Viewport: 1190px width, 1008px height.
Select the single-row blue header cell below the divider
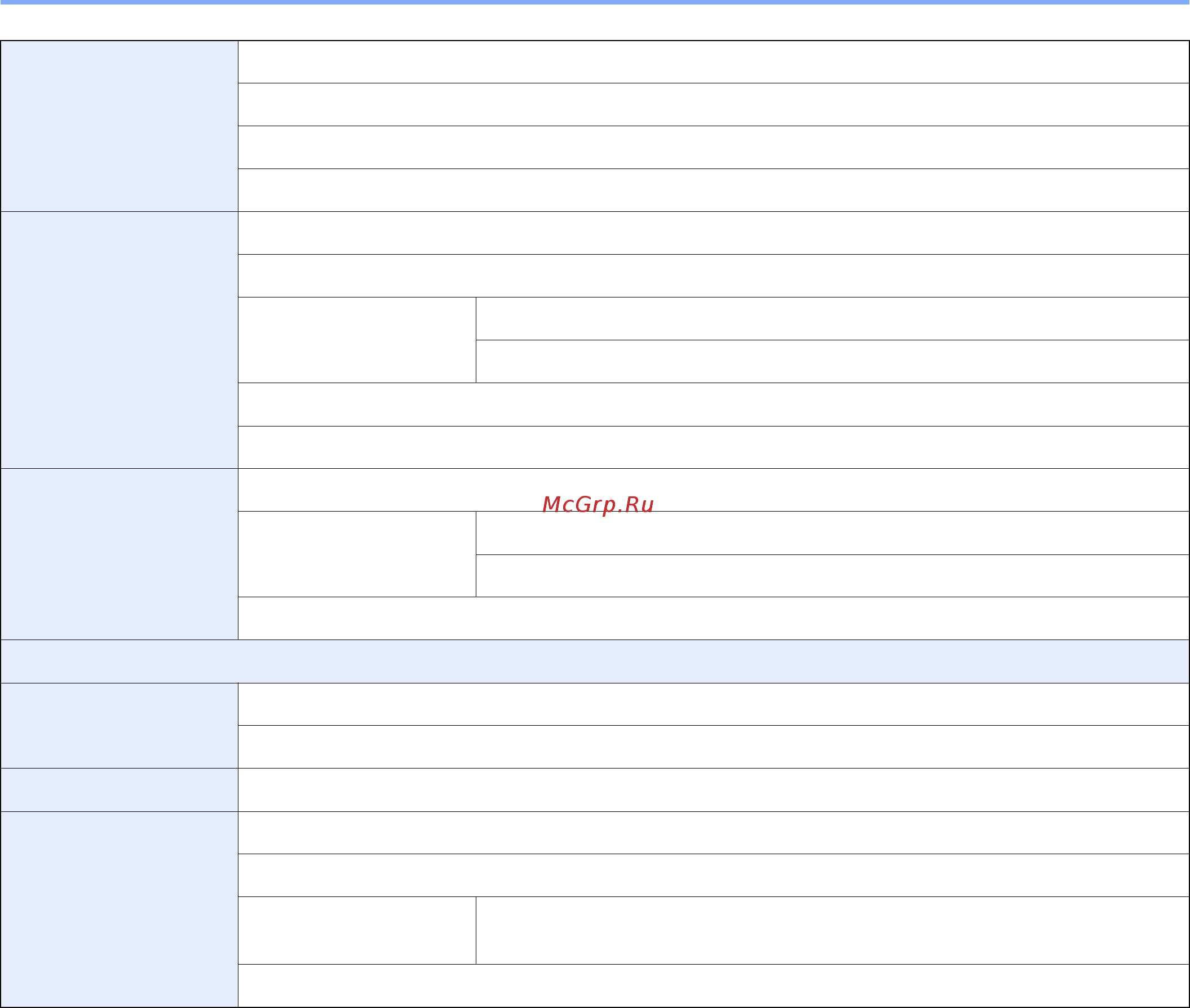tap(120, 791)
